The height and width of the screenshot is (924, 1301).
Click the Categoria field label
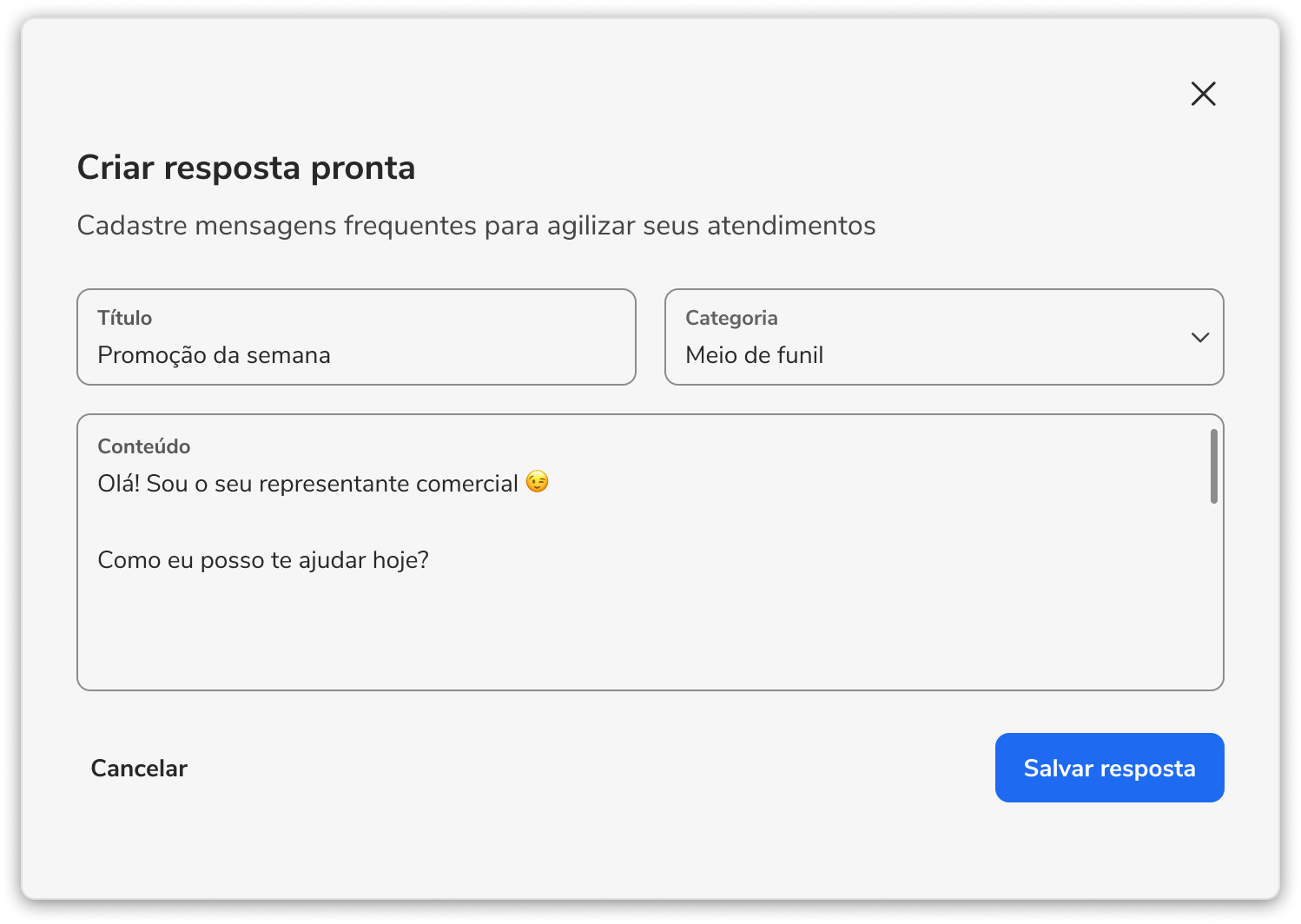[x=731, y=318]
